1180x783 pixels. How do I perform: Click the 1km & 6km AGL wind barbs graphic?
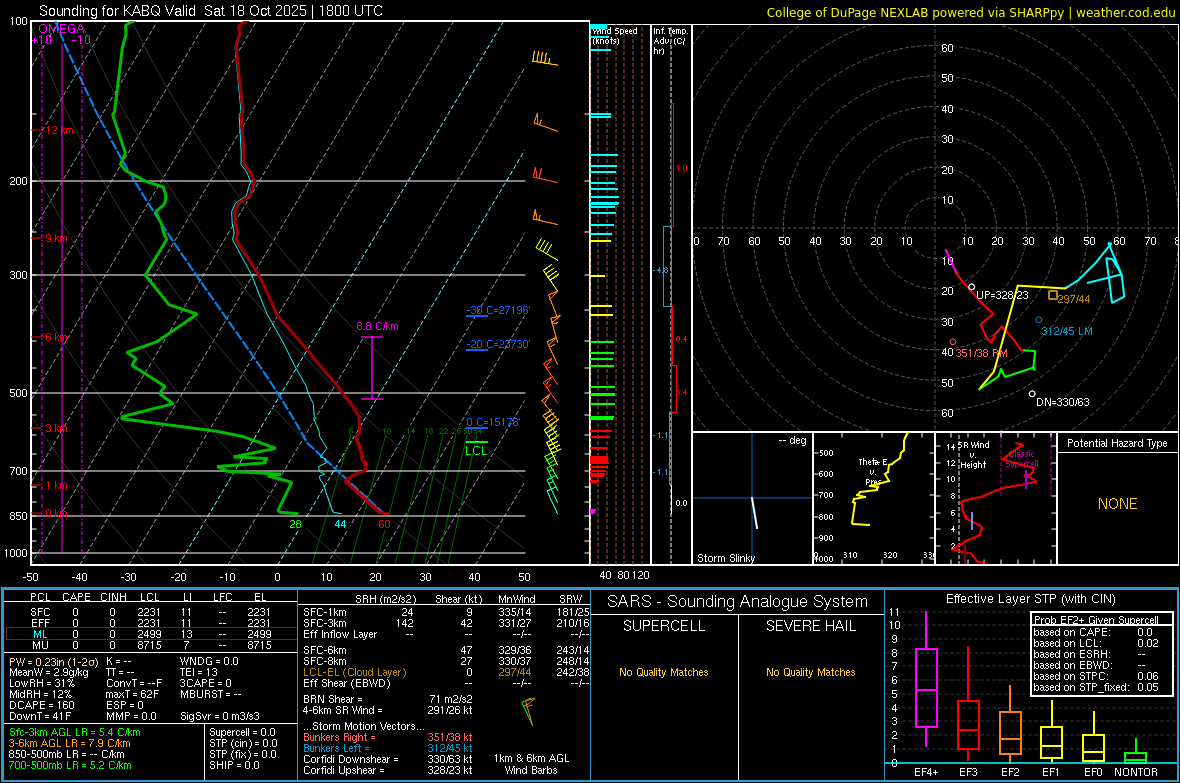(x=529, y=711)
